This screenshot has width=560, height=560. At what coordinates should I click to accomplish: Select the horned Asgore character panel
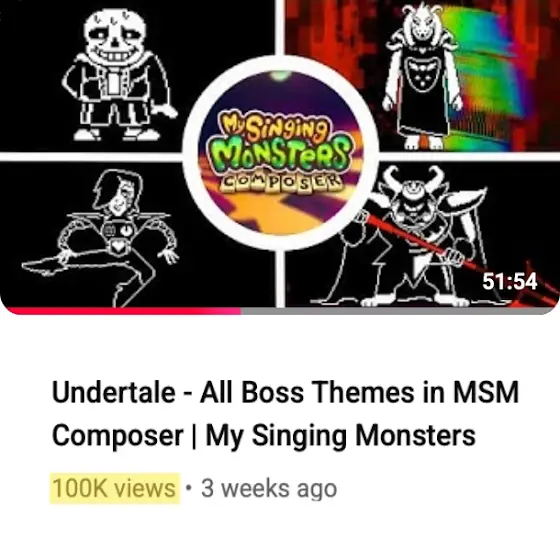click(421, 234)
